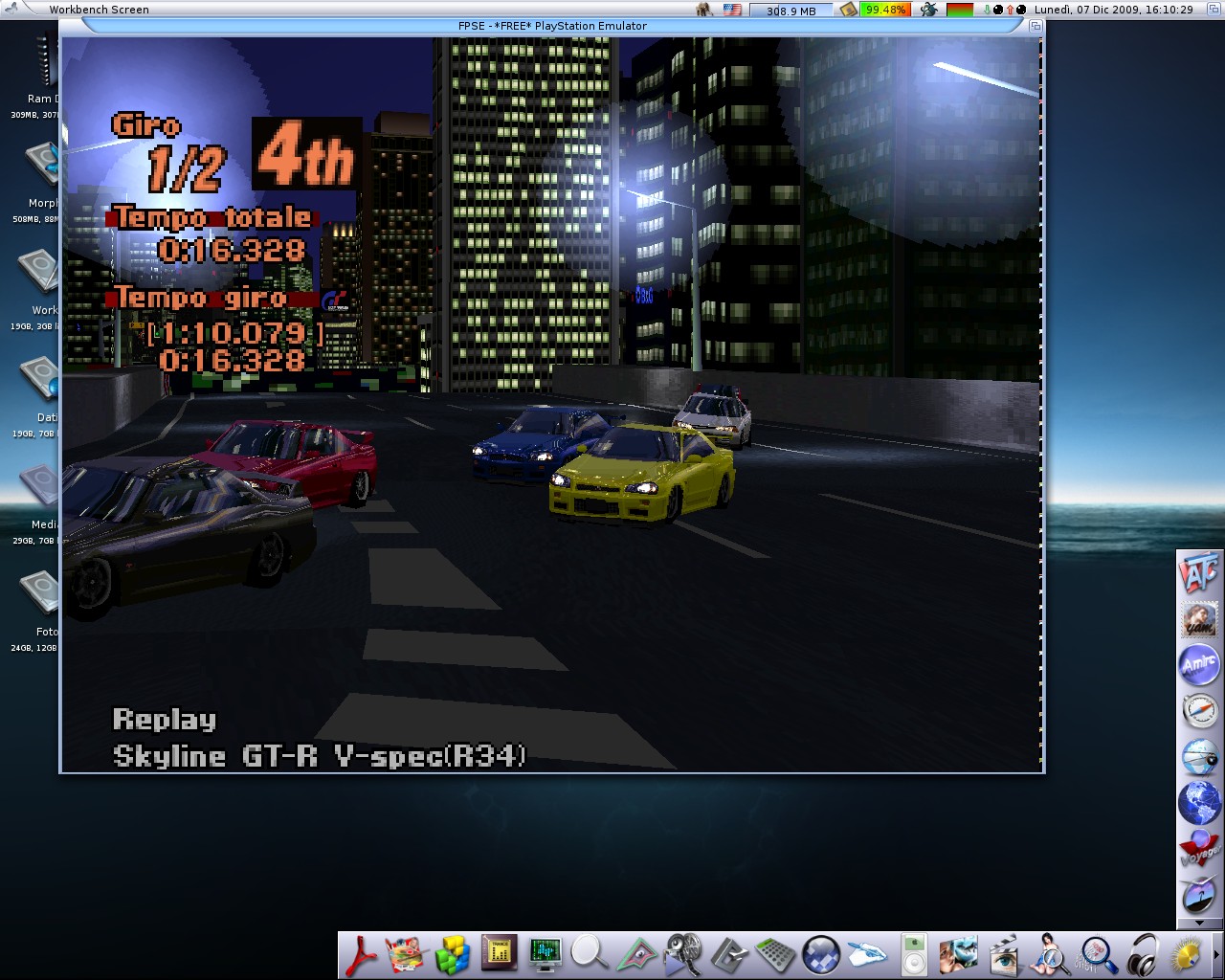The image size is (1225, 980).
Task: Expand the side dock with the down arrow
Action: pyautogui.click(x=1199, y=924)
